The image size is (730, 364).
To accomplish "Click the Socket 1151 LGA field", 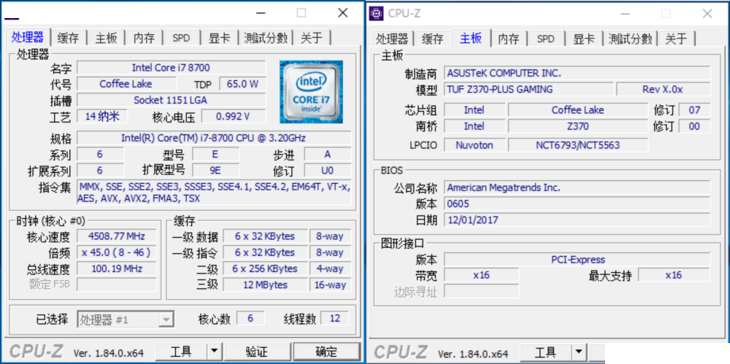I will pyautogui.click(x=171, y=100).
